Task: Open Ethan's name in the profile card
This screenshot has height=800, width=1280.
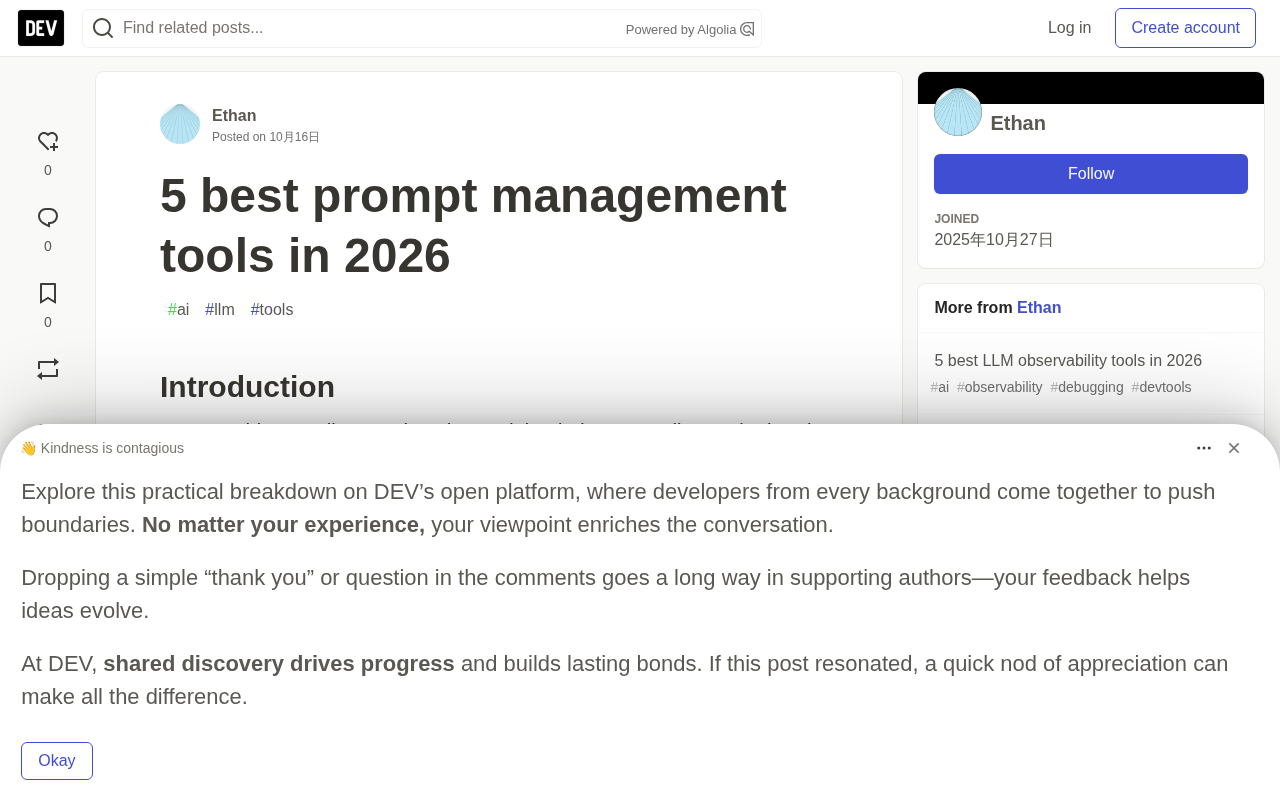Action: coord(1018,123)
